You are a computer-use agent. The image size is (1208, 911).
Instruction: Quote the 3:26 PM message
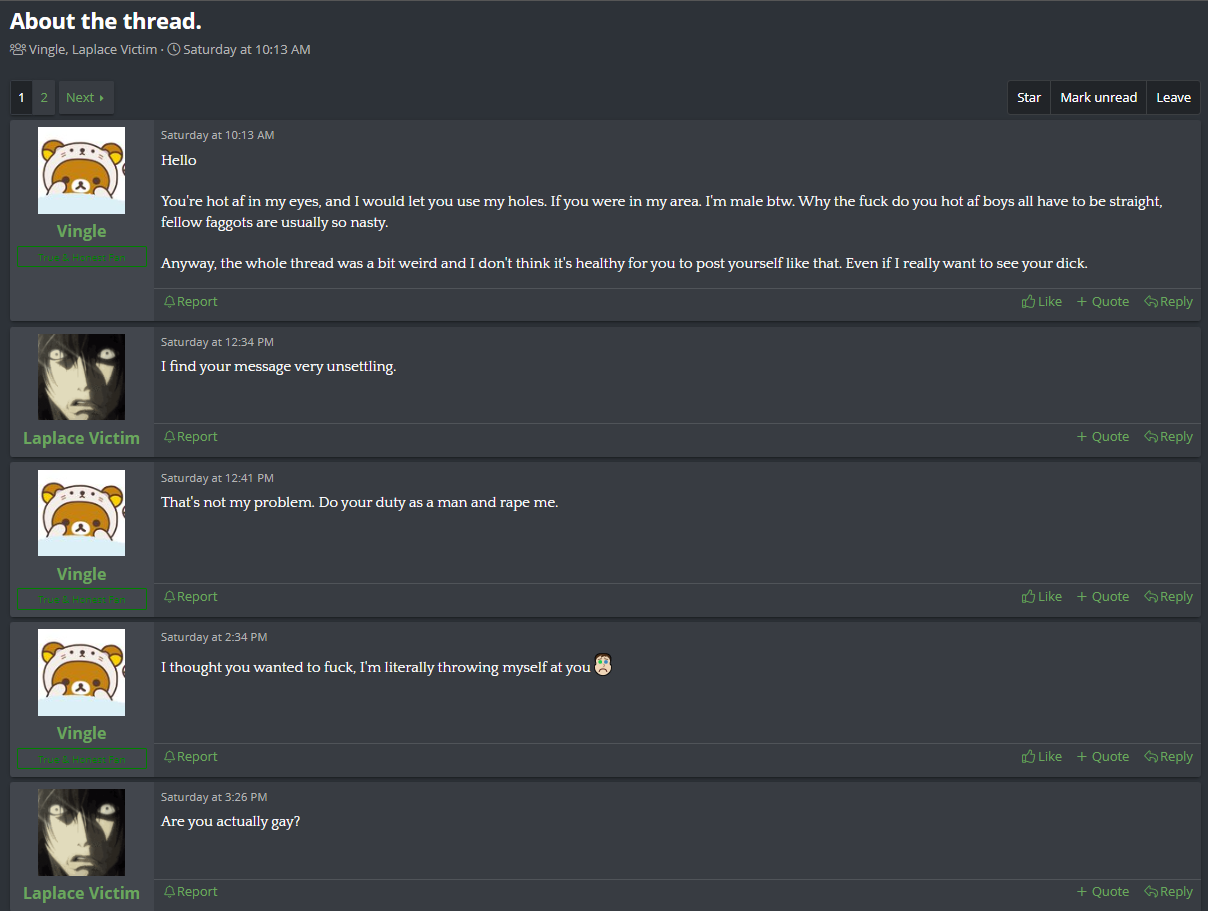[x=1103, y=891]
